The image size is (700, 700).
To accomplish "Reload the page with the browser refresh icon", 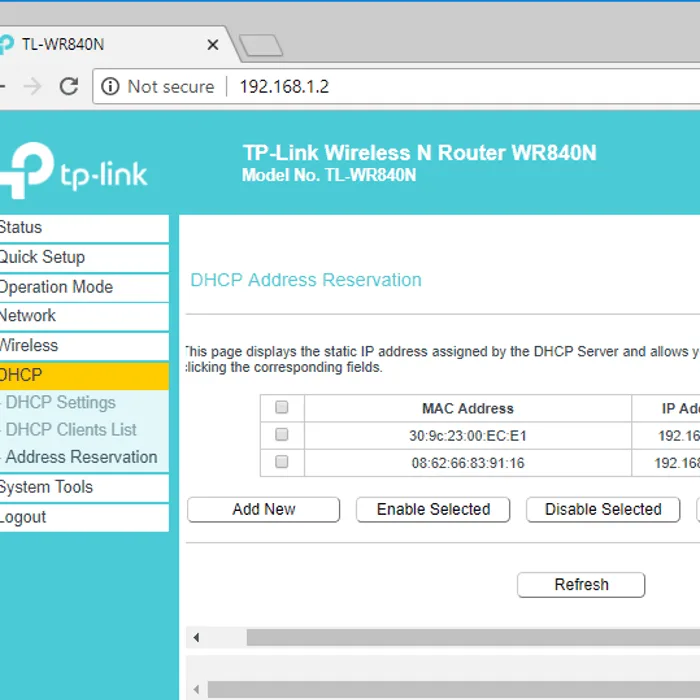I will (69, 86).
